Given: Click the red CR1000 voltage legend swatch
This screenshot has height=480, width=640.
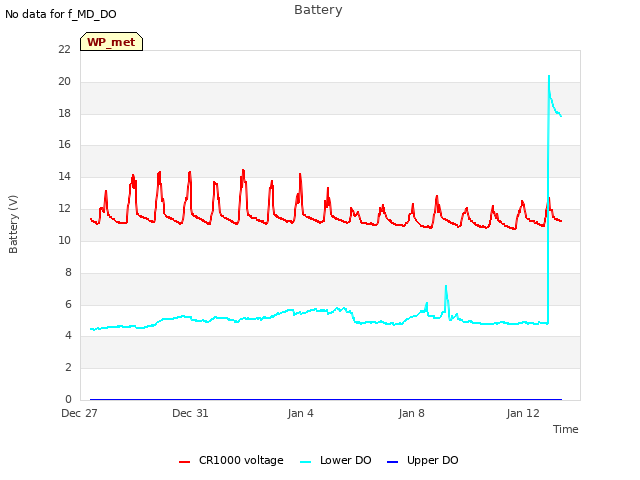Looking at the screenshot, I should click(x=184, y=462).
